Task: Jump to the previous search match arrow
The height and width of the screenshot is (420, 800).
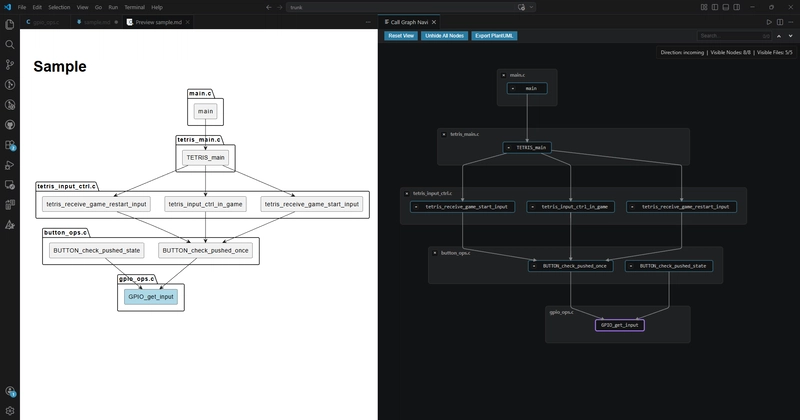Action: (779, 36)
